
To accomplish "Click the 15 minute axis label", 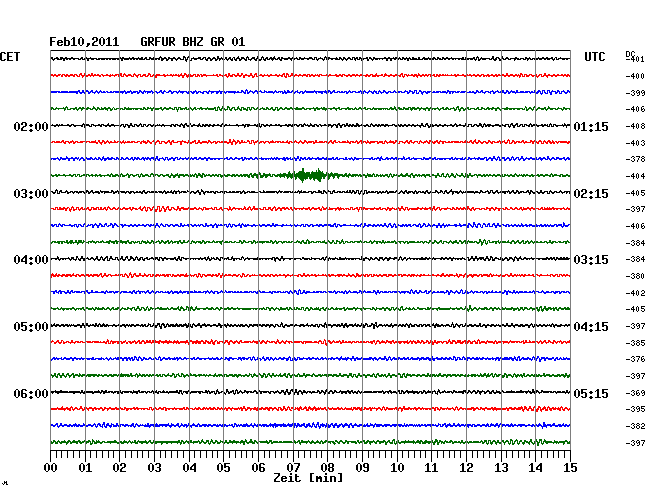I will pos(570,468).
